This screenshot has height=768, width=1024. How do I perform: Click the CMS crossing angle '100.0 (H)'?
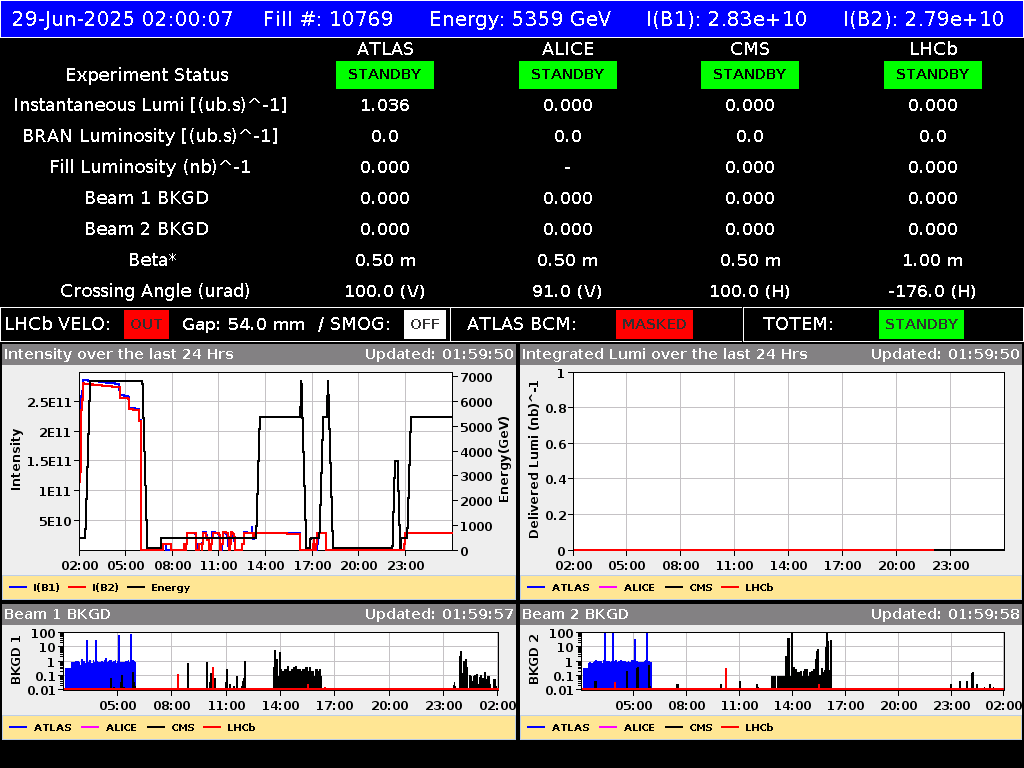(x=750, y=291)
